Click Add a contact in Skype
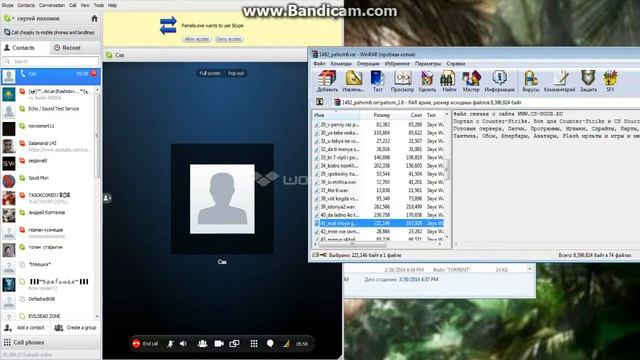 pos(24,328)
